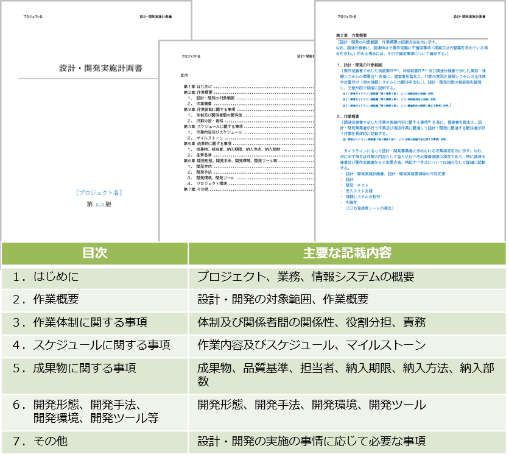Click the cell starting '成果物、品質基準、担当者'

347,376
